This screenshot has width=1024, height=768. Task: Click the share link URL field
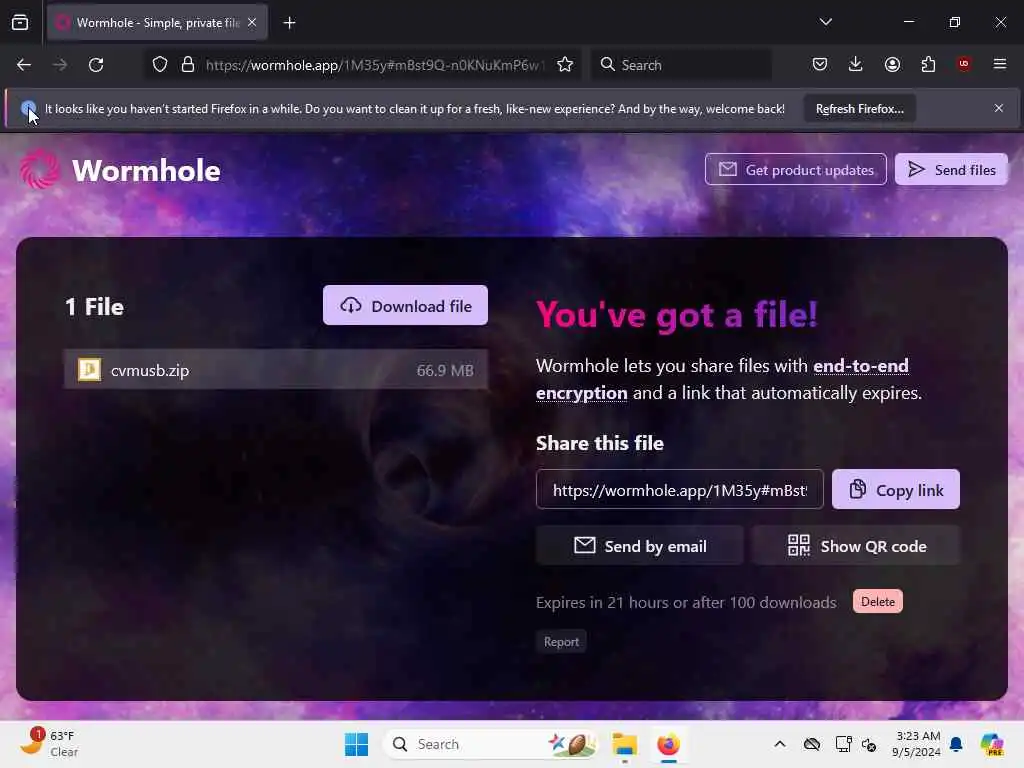(x=679, y=490)
